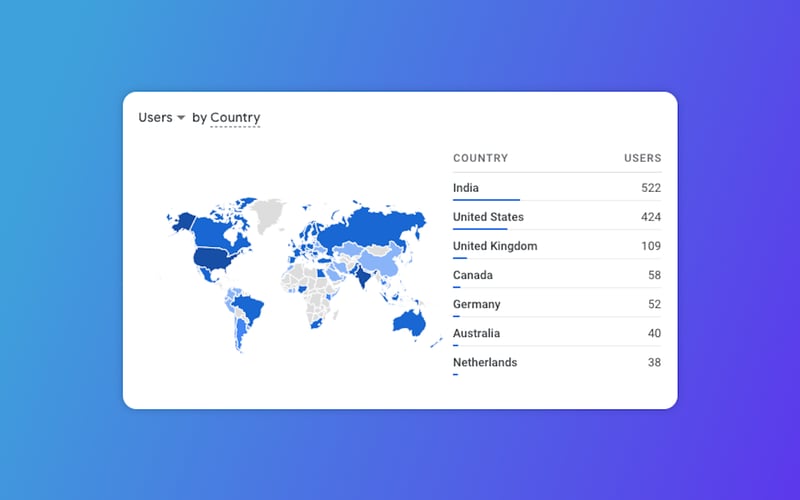
Task: Select the India row label
Action: [466, 188]
